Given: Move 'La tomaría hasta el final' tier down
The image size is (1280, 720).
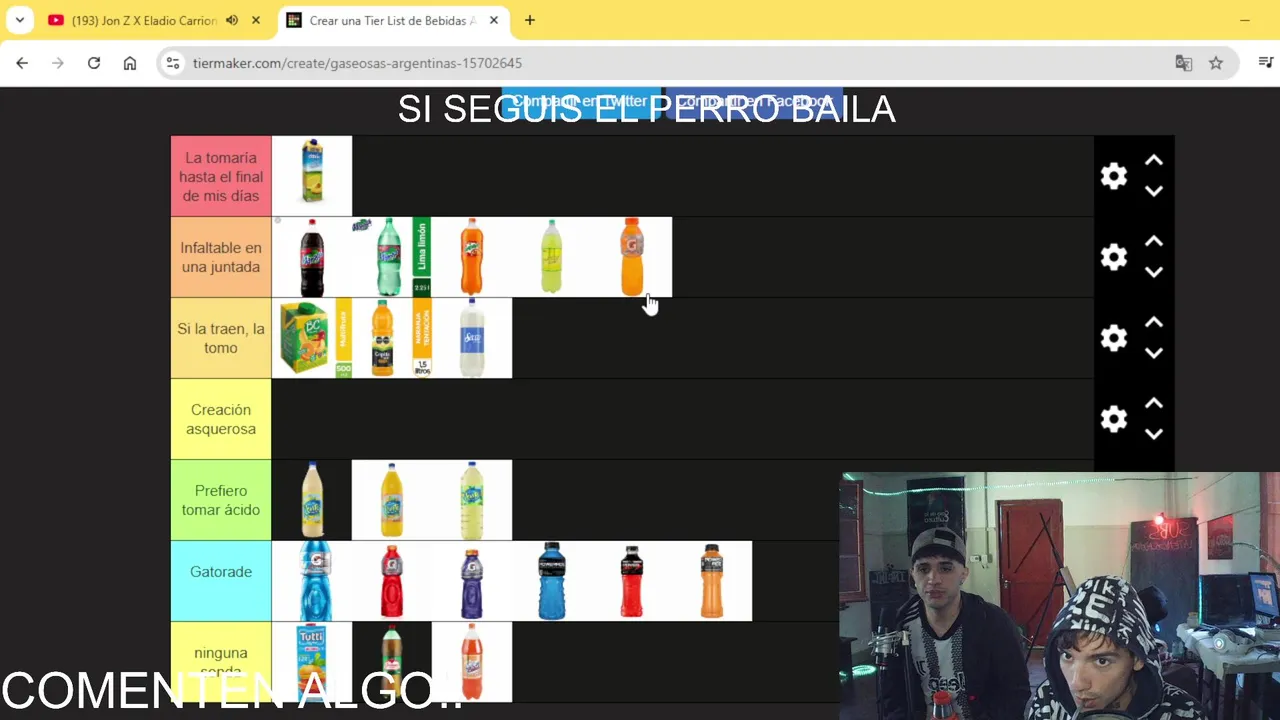Looking at the screenshot, I should pos(1153,191).
